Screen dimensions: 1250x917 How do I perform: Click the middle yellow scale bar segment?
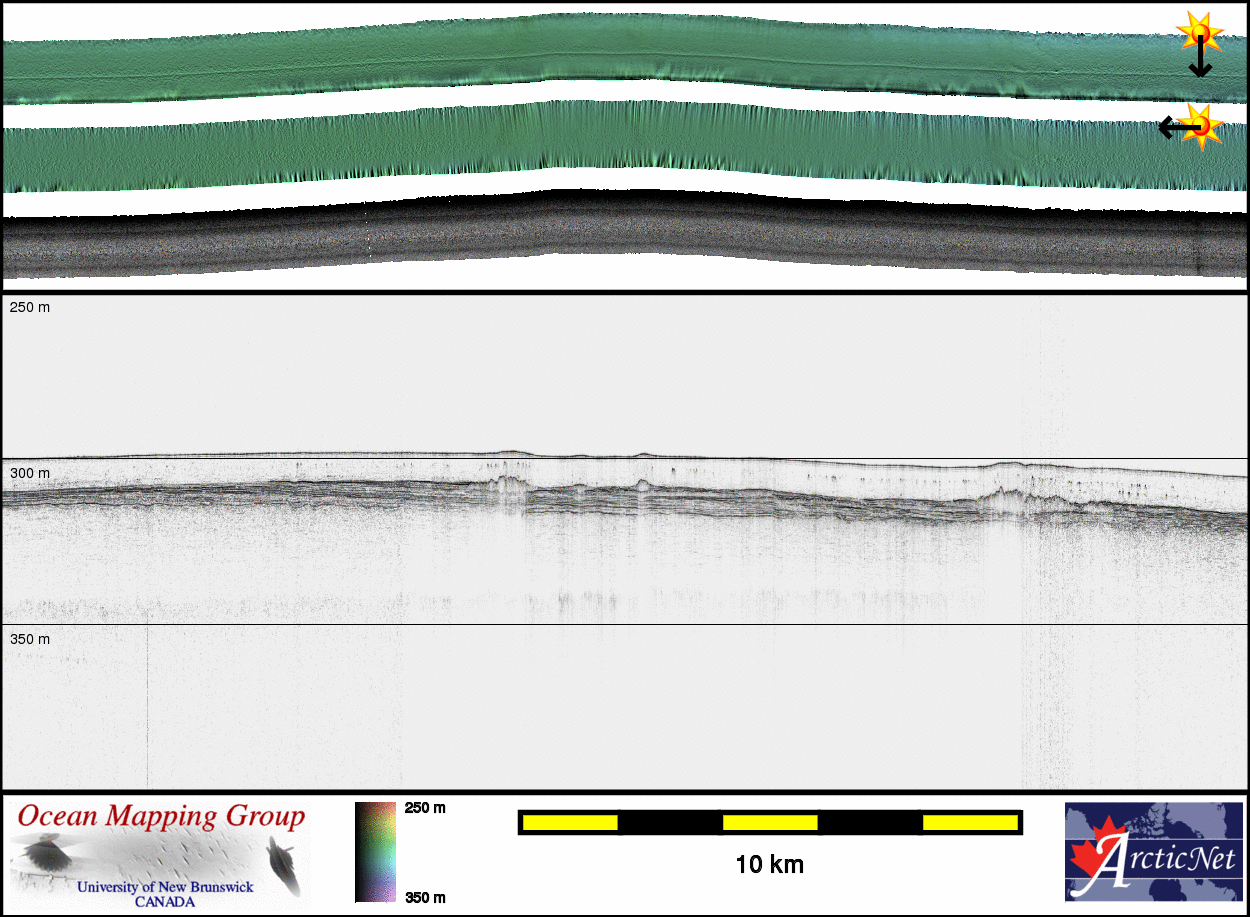point(770,822)
